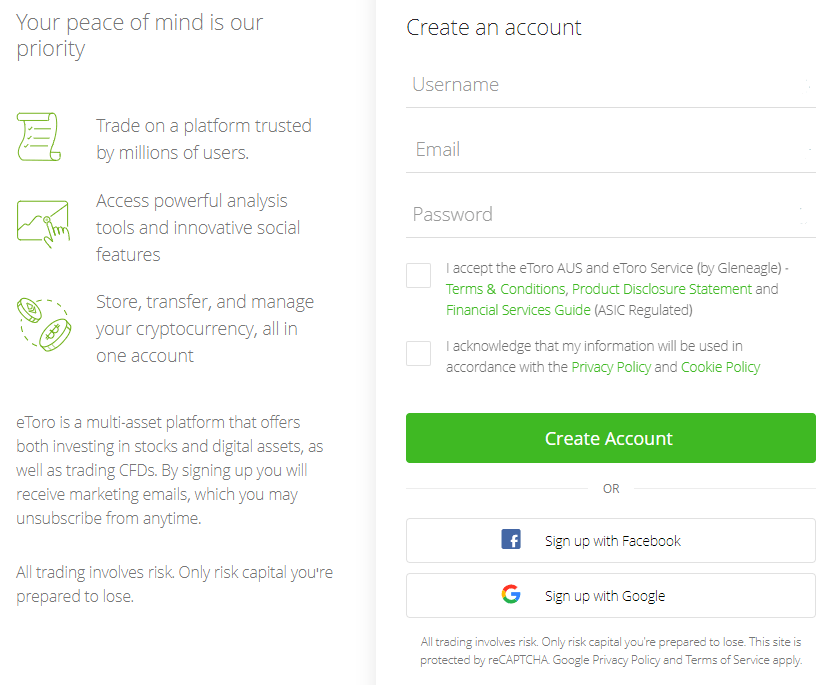The height and width of the screenshot is (685, 830).
Task: Choose Sign up with Facebook
Action: 610,540
